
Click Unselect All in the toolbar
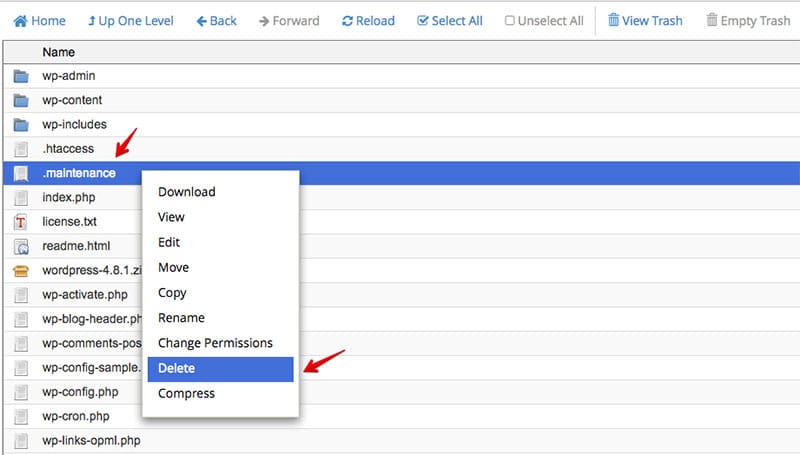tap(544, 21)
